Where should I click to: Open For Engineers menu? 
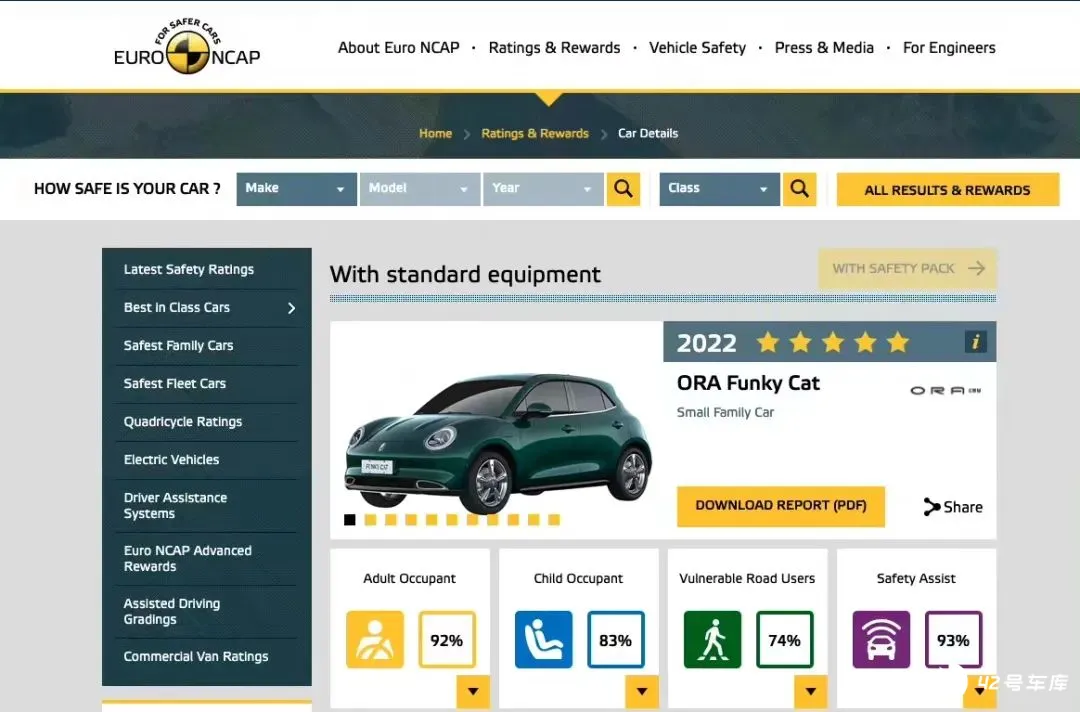949,48
